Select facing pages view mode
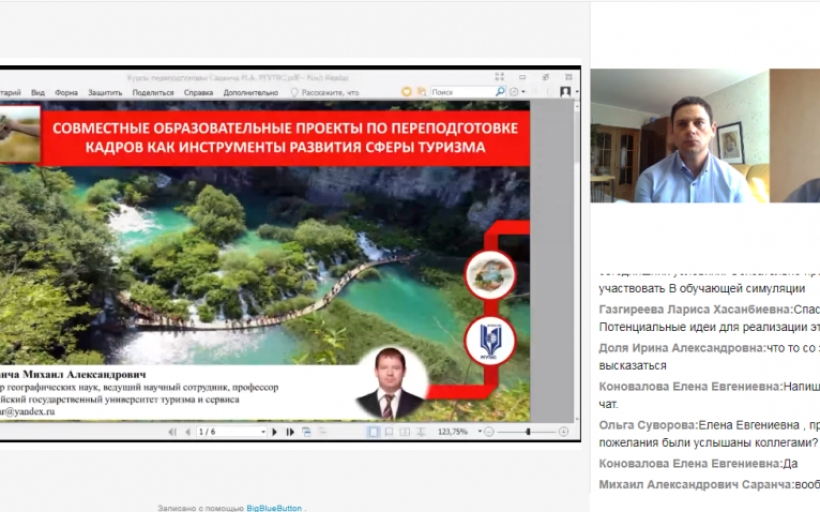Image resolution: width=820 pixels, height=512 pixels. point(405,432)
